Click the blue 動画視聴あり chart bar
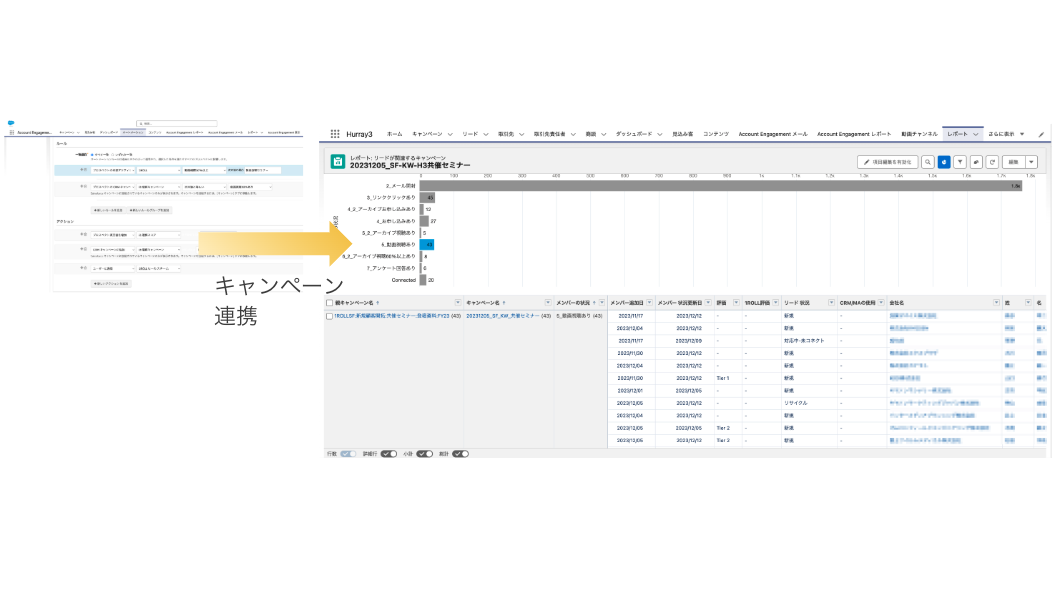This screenshot has width=1053, height=594. 426,244
